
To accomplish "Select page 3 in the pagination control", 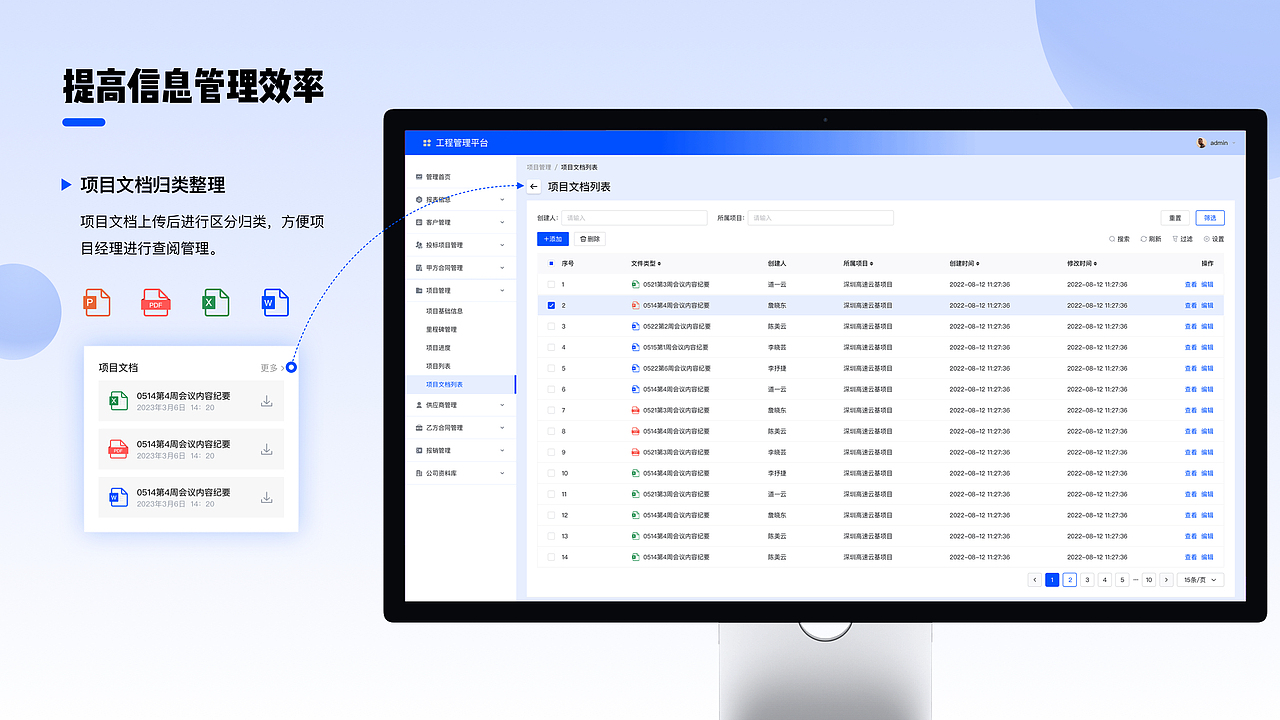I will tap(1087, 579).
